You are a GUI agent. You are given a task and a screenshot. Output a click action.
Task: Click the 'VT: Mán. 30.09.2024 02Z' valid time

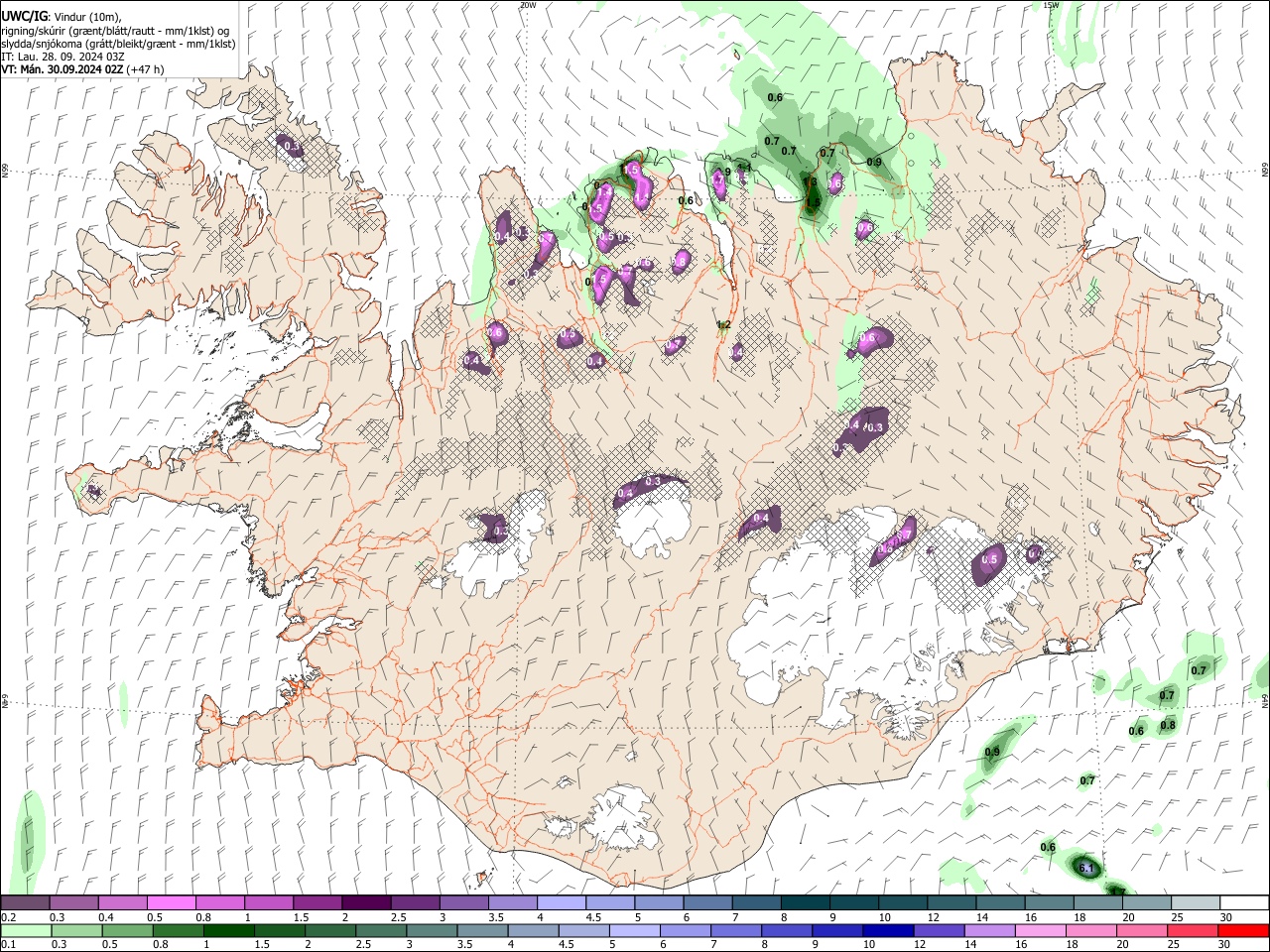coord(62,69)
